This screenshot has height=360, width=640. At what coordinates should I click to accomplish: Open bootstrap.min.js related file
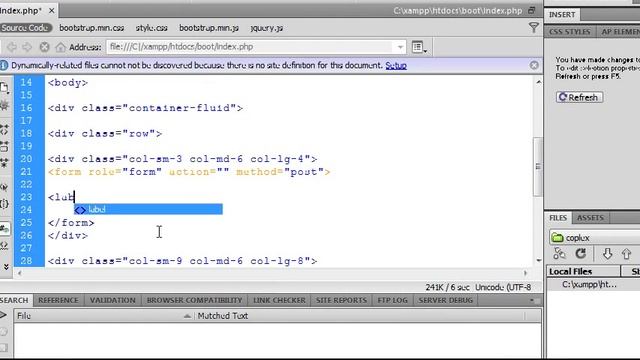coord(209,28)
